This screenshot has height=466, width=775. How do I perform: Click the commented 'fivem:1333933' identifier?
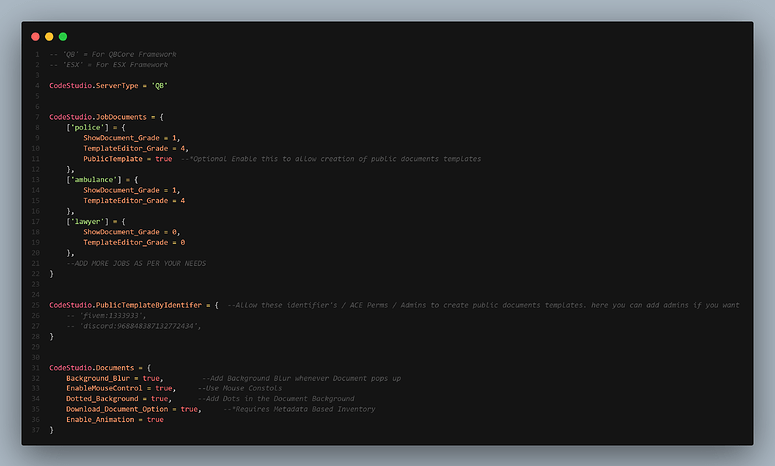110,315
